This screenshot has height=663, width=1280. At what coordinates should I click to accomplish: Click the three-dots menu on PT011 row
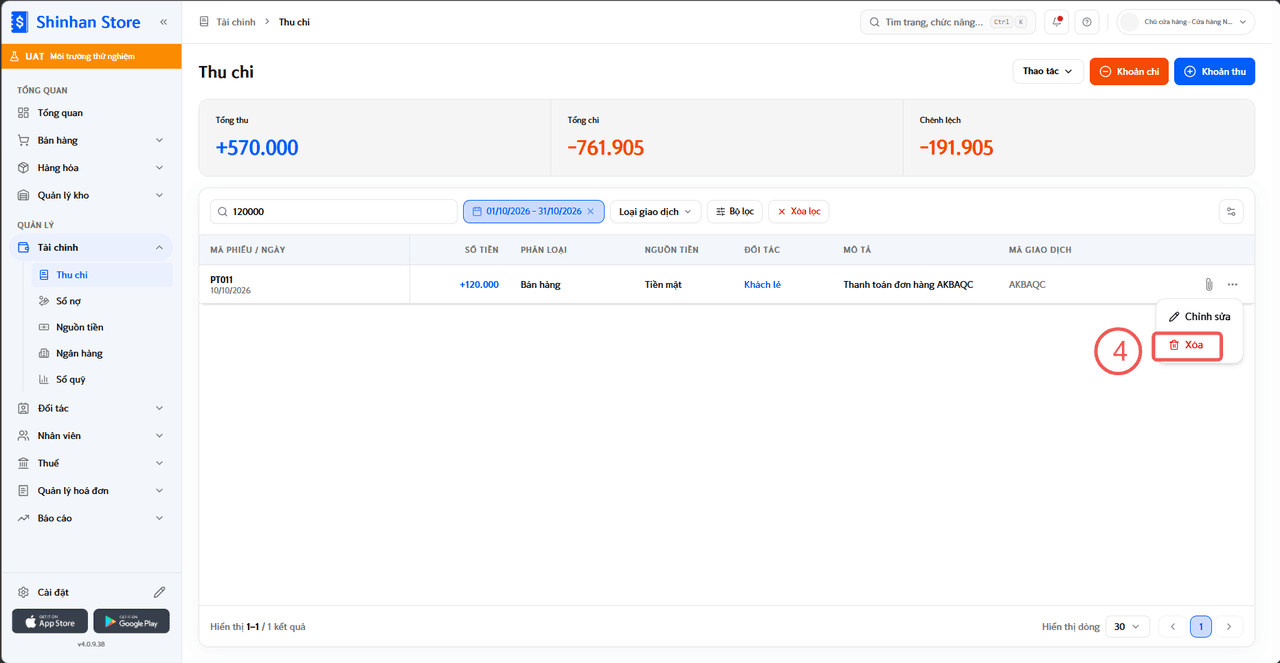pyautogui.click(x=1232, y=285)
